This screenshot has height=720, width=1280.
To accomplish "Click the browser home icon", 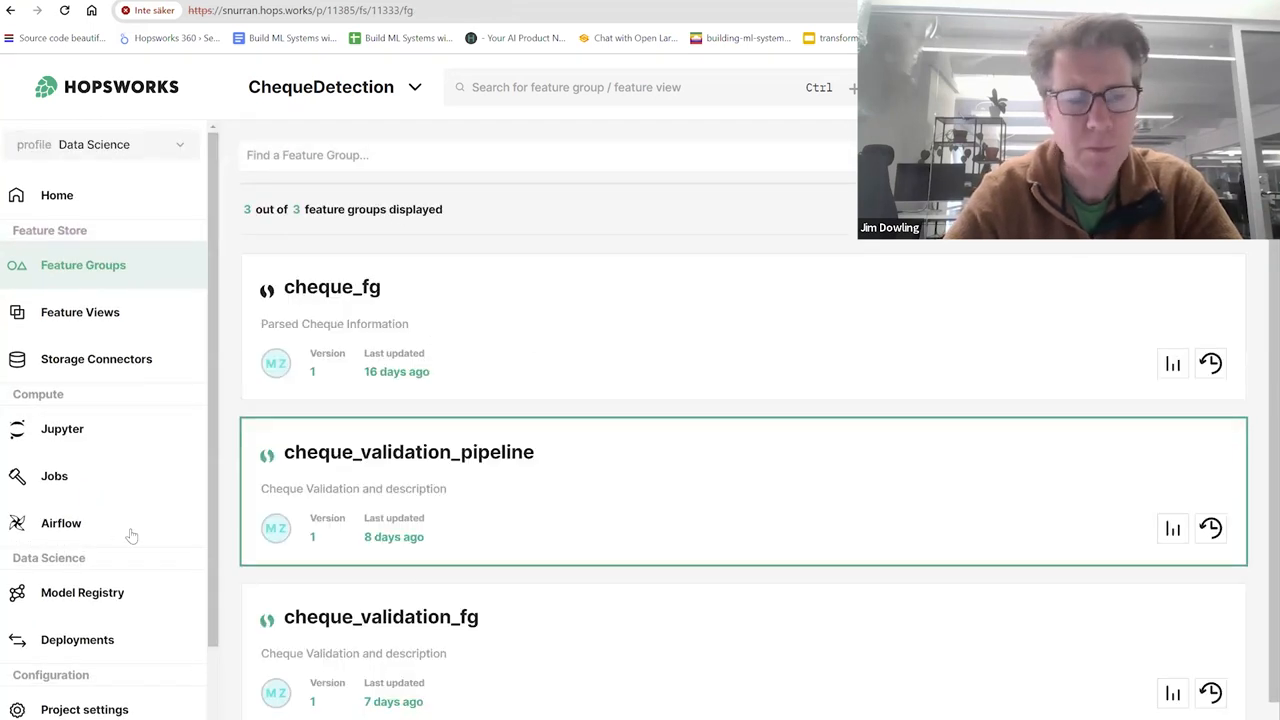I will [x=91, y=10].
